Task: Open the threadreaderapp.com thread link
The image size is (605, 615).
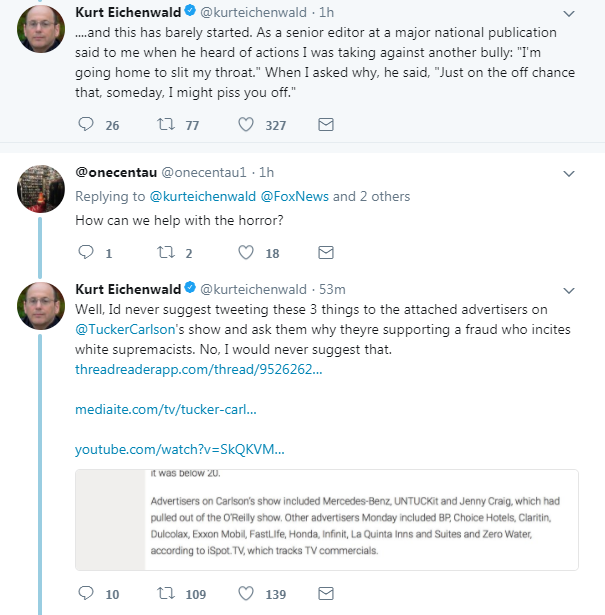Action: pos(198,369)
